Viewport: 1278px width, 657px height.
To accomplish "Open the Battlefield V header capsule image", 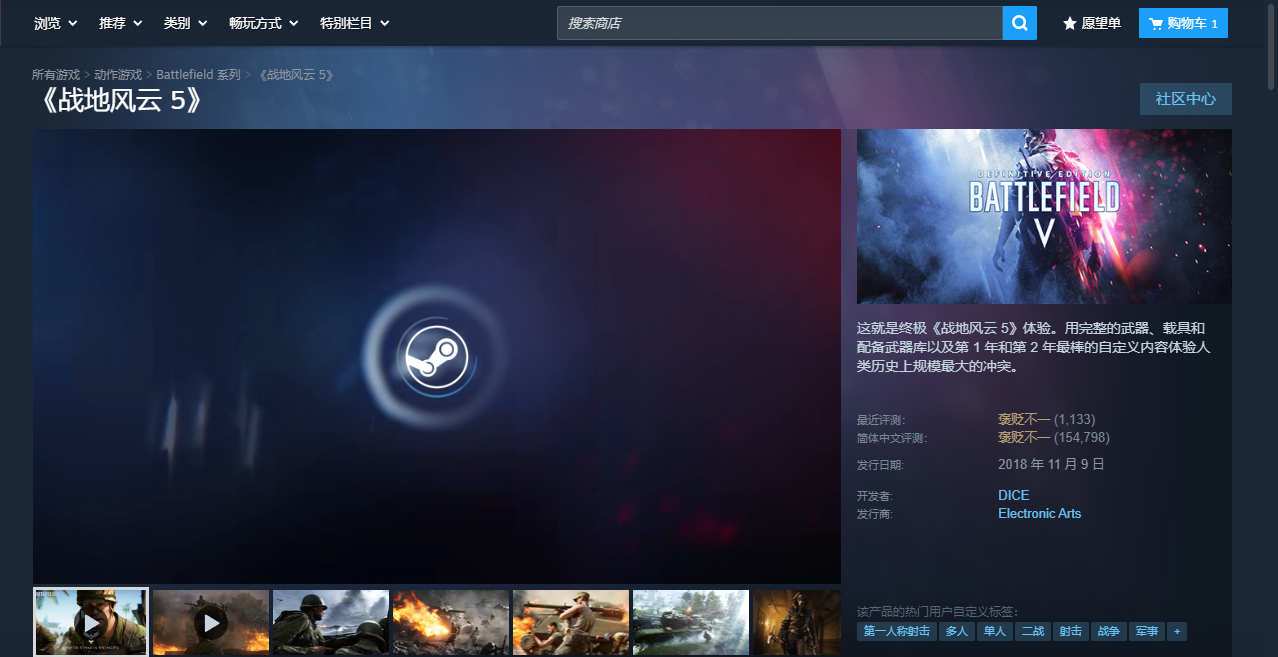I will point(1044,216).
